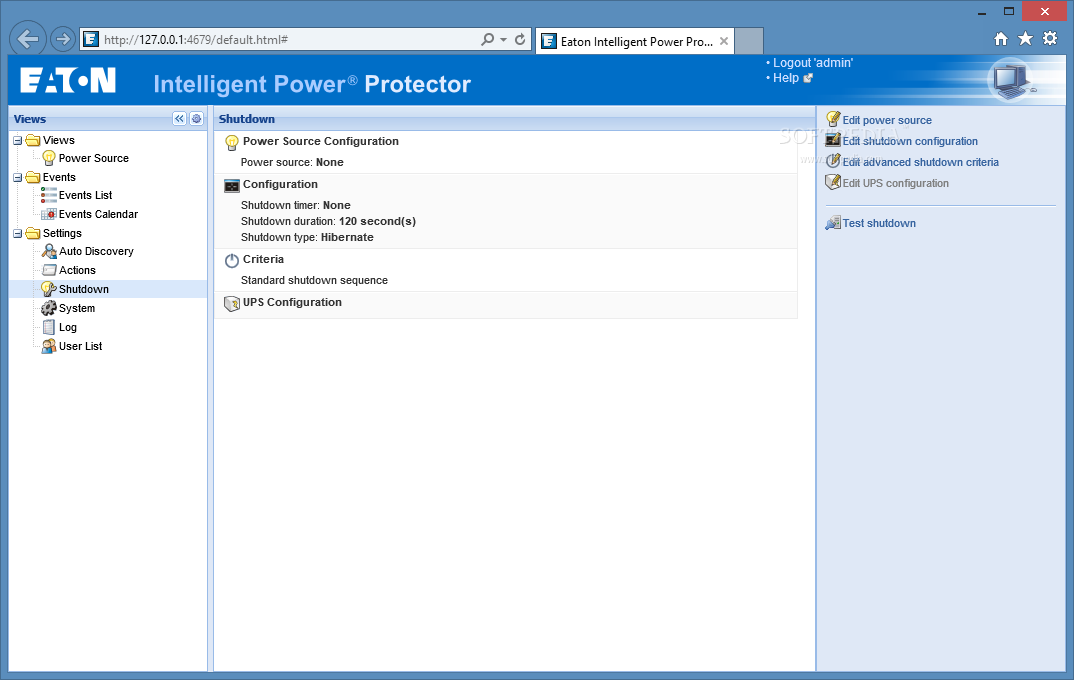This screenshot has width=1074, height=680.
Task: Open Events Calendar view
Action: (99, 214)
